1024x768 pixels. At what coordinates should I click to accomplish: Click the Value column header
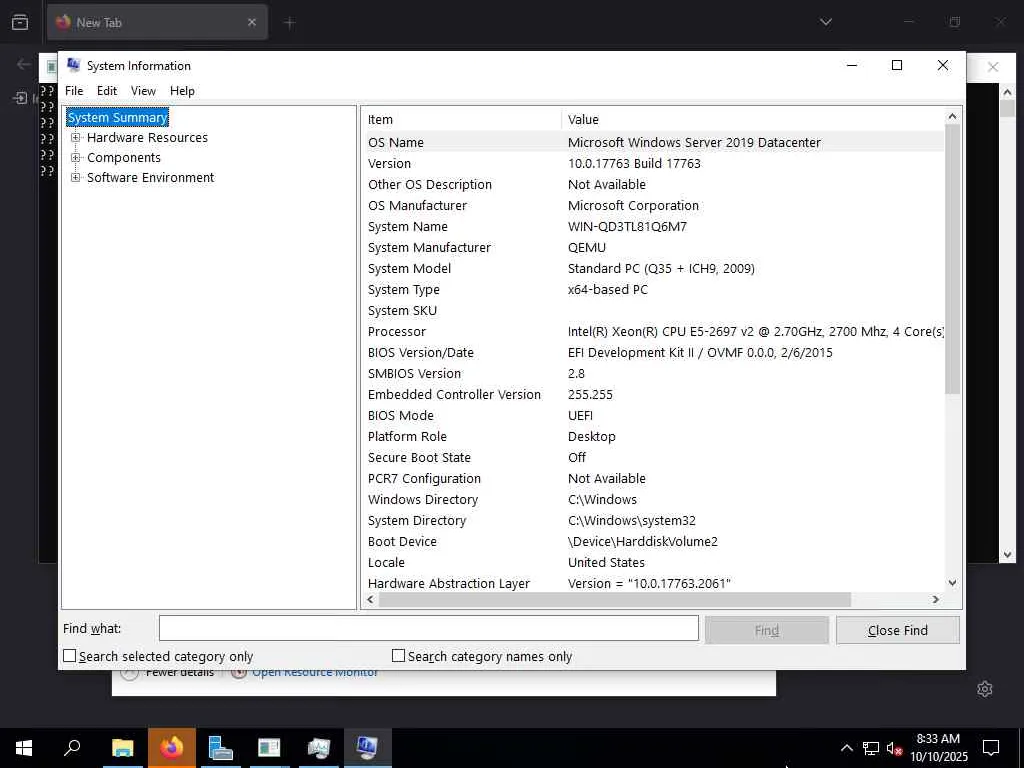pos(752,120)
